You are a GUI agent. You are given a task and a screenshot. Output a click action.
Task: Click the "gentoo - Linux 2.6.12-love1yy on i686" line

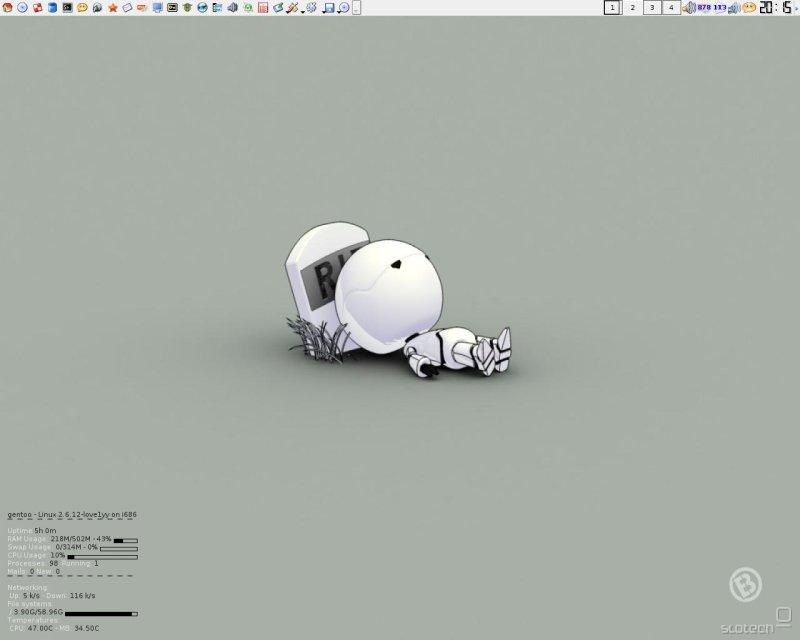click(72, 514)
